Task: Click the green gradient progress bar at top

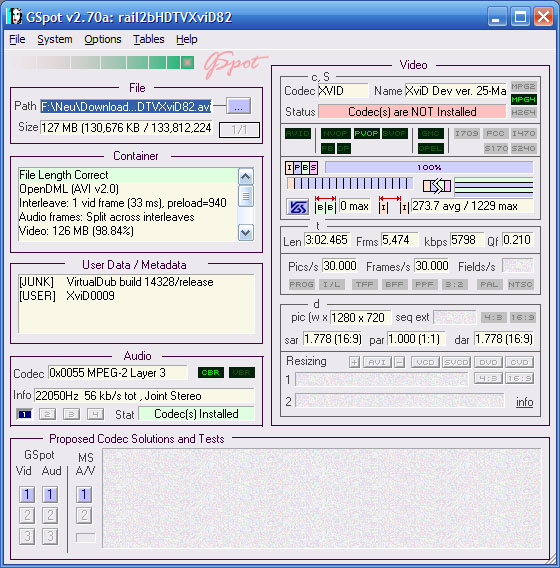Action: pos(103,62)
